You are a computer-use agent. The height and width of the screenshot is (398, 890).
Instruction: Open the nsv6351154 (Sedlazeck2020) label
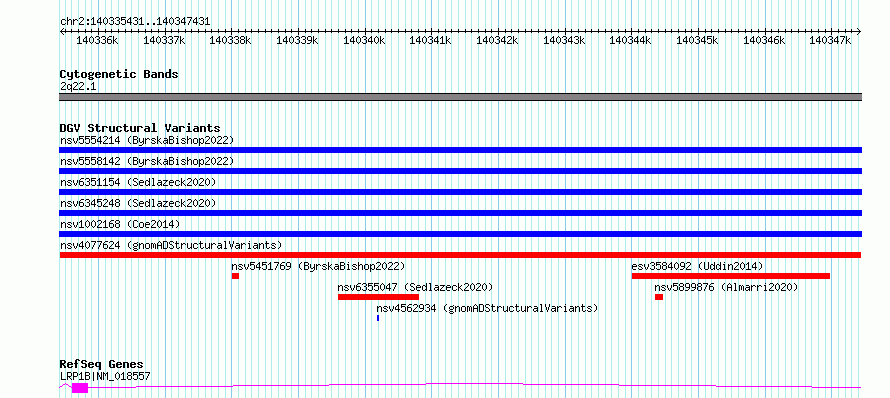(138, 182)
